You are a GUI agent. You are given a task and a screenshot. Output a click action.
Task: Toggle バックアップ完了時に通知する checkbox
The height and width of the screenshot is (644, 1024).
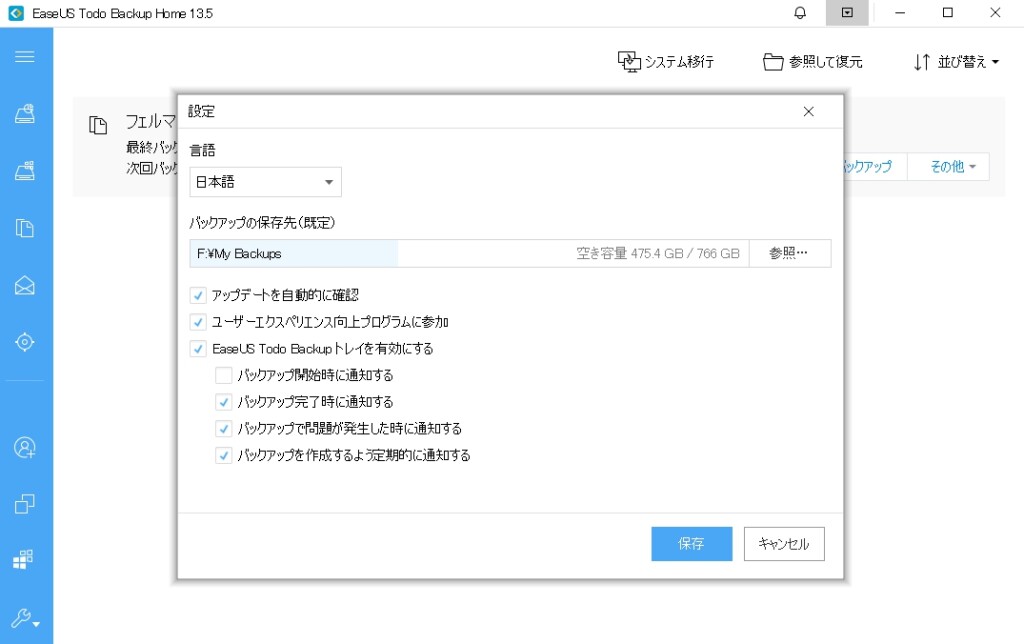pos(223,402)
